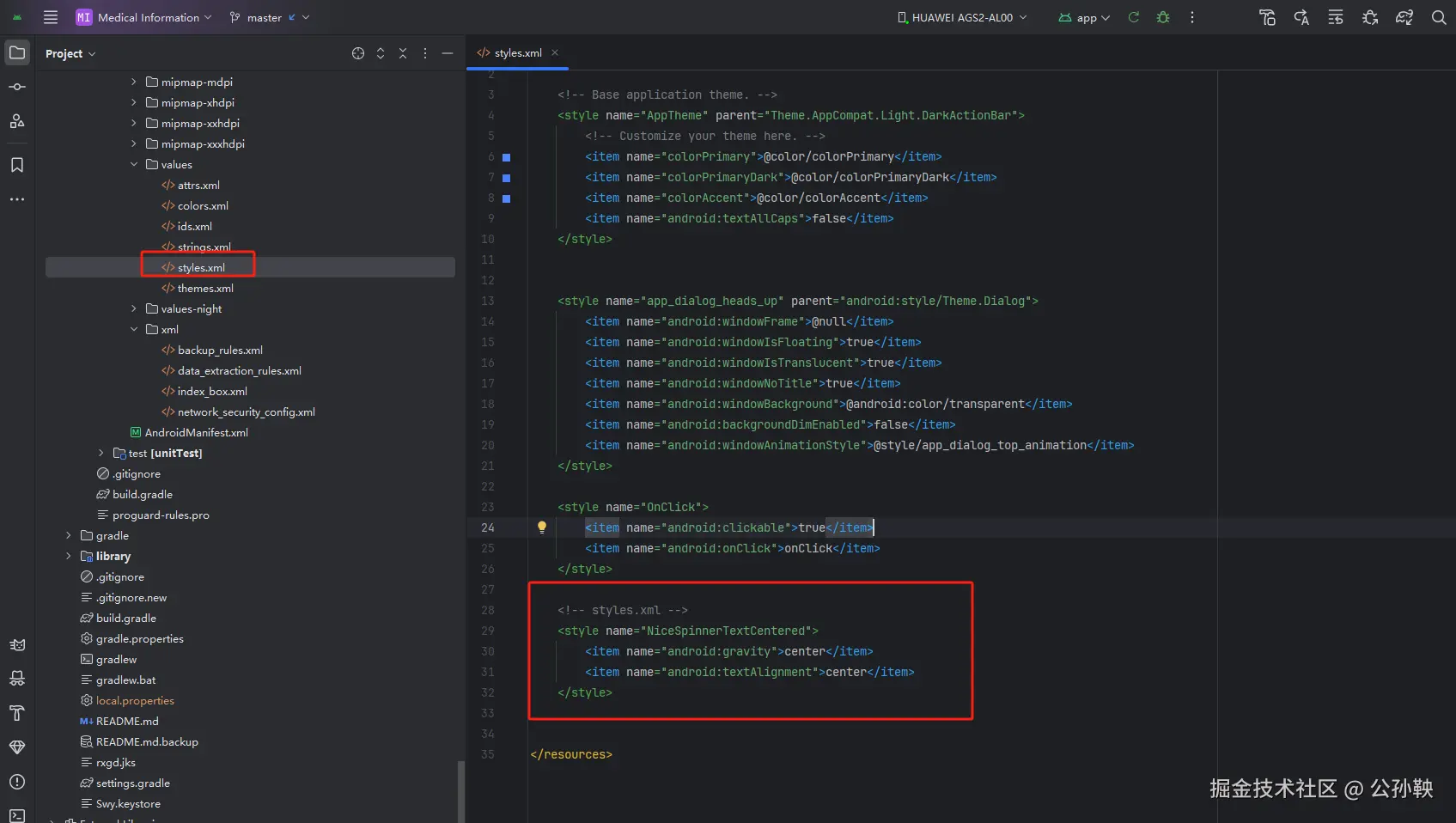The height and width of the screenshot is (823, 1456).
Task: Expand the mipmap-mdpi folder
Action: pyautogui.click(x=134, y=82)
